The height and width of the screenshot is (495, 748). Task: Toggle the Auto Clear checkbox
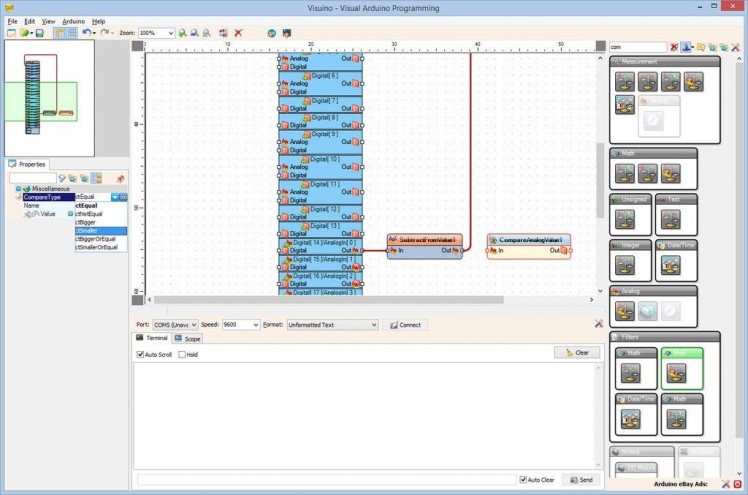[x=523, y=480]
